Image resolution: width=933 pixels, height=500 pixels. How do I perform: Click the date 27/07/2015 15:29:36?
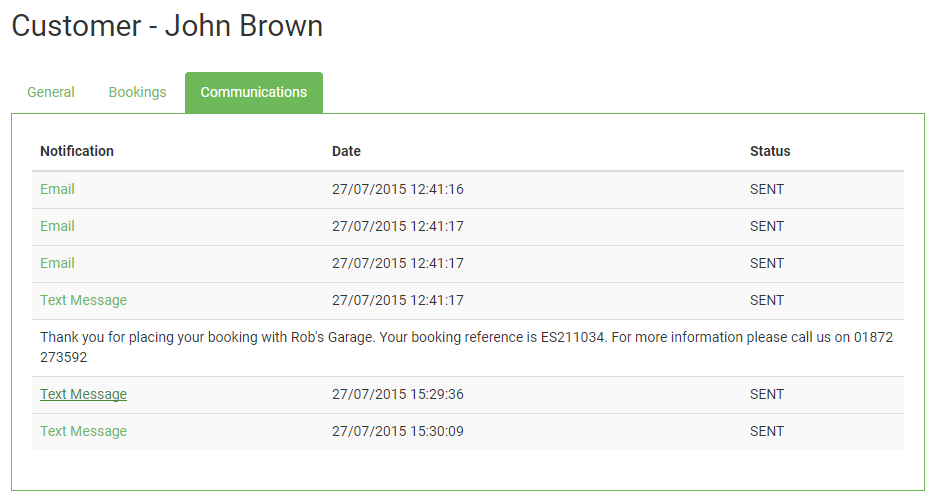(397, 394)
